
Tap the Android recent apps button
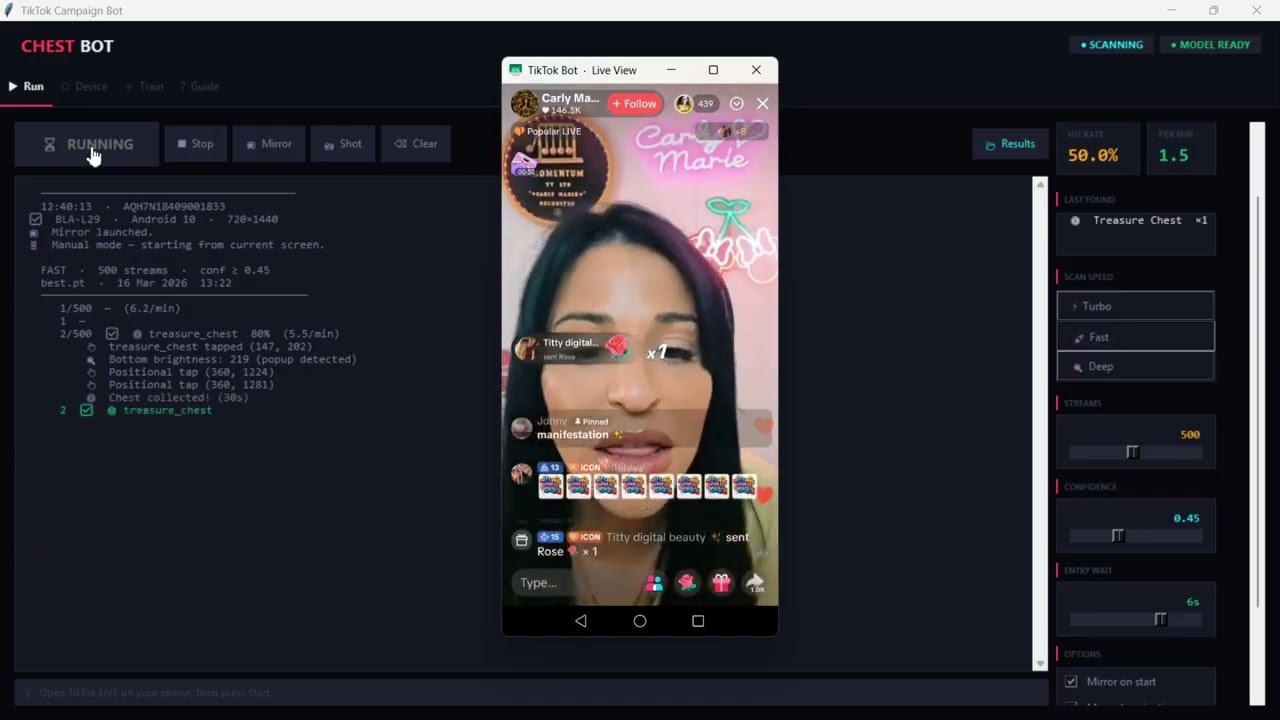(x=698, y=621)
